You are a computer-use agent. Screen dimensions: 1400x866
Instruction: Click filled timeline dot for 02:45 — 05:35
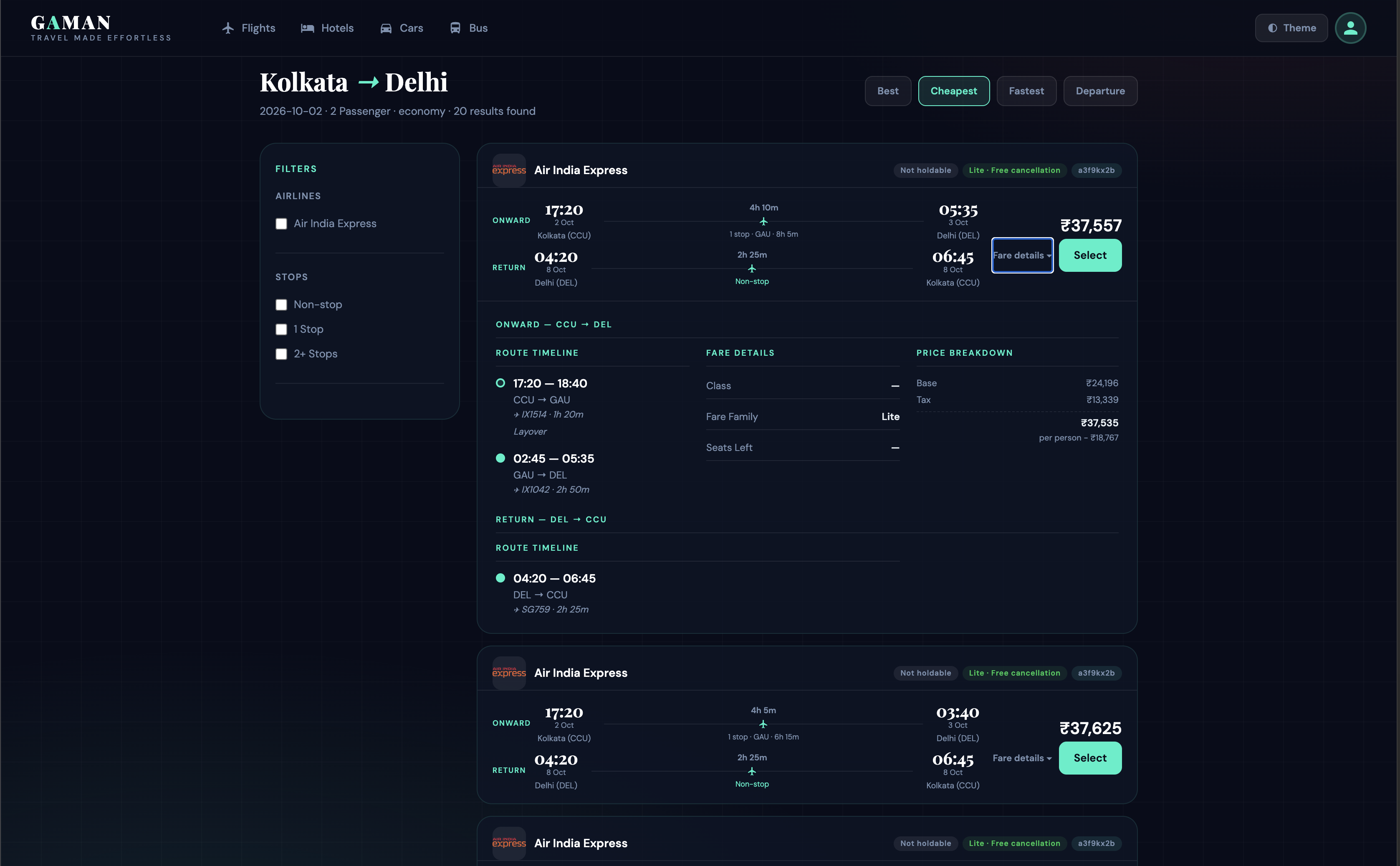[500, 458]
